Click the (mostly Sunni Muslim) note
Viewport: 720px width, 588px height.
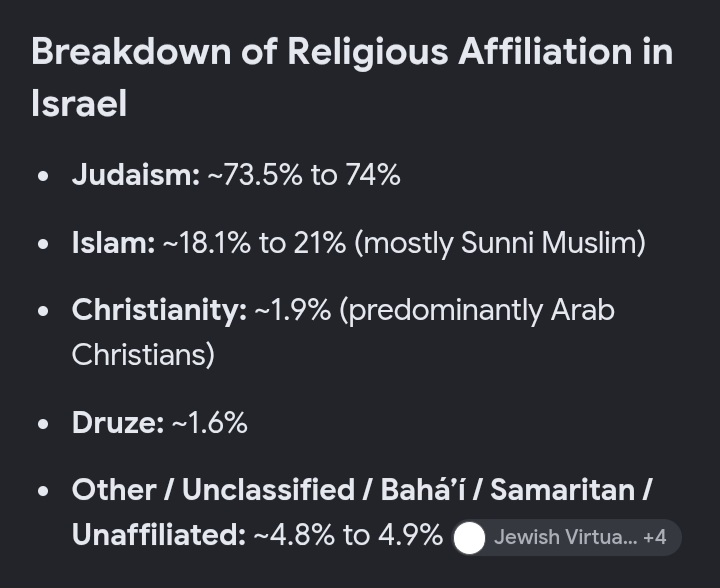tap(500, 243)
